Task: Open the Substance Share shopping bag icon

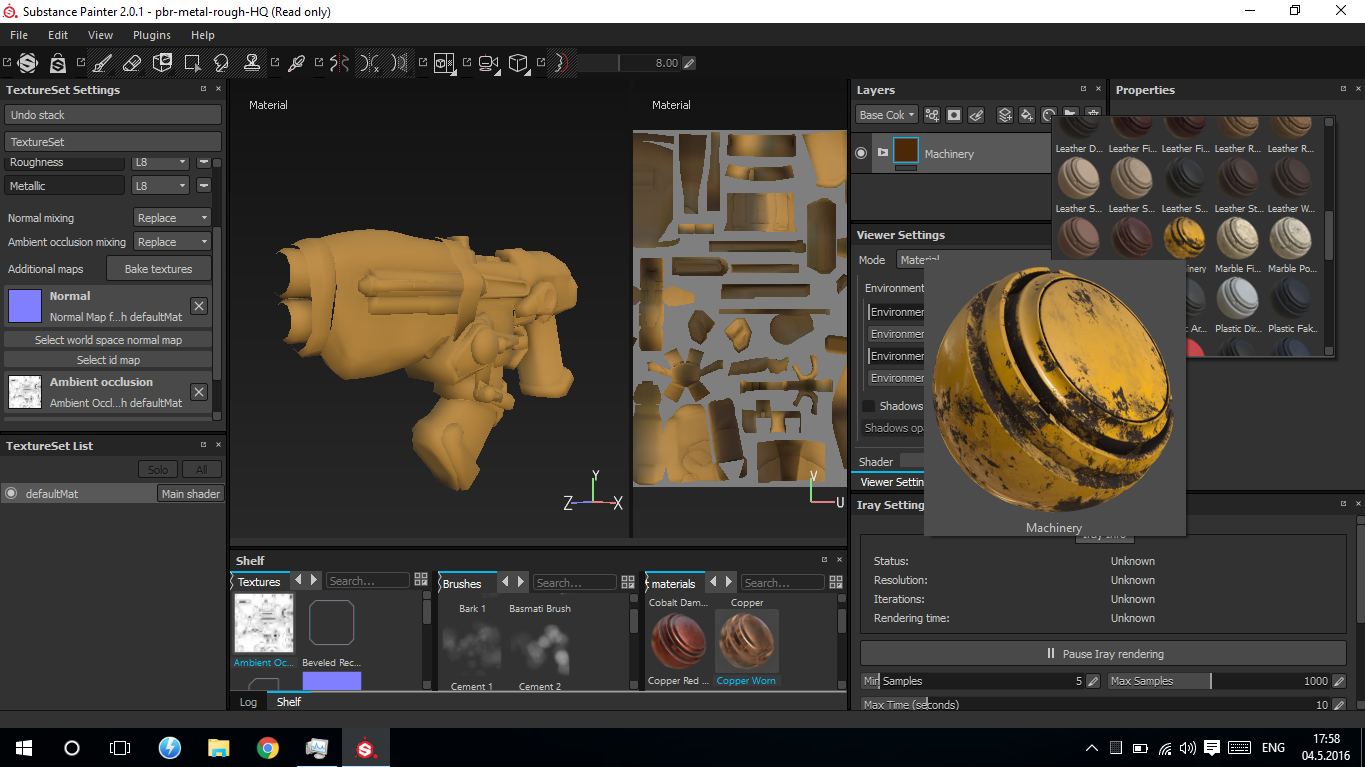Action: click(58, 63)
